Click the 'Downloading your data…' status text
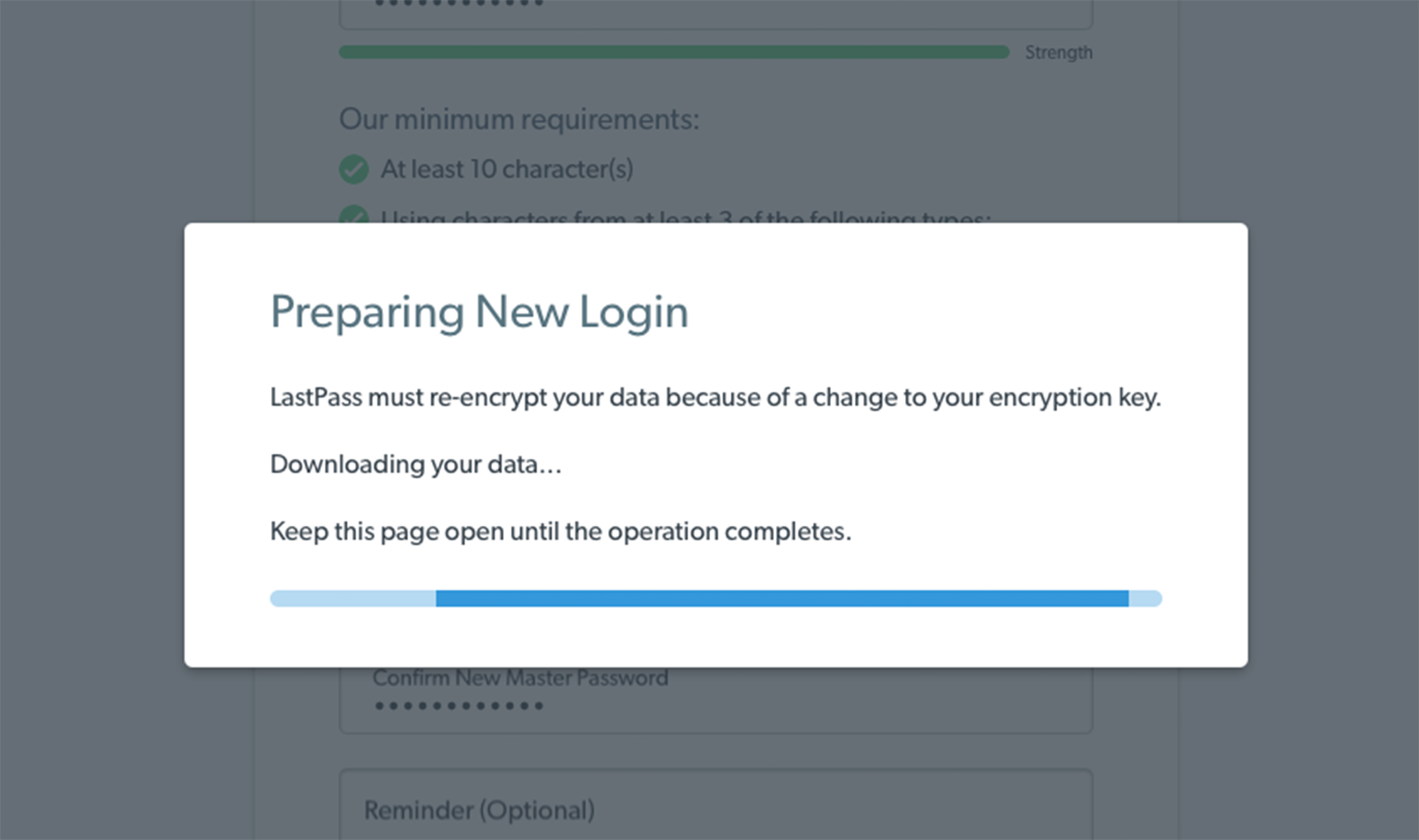This screenshot has height=840, width=1419. point(416,465)
